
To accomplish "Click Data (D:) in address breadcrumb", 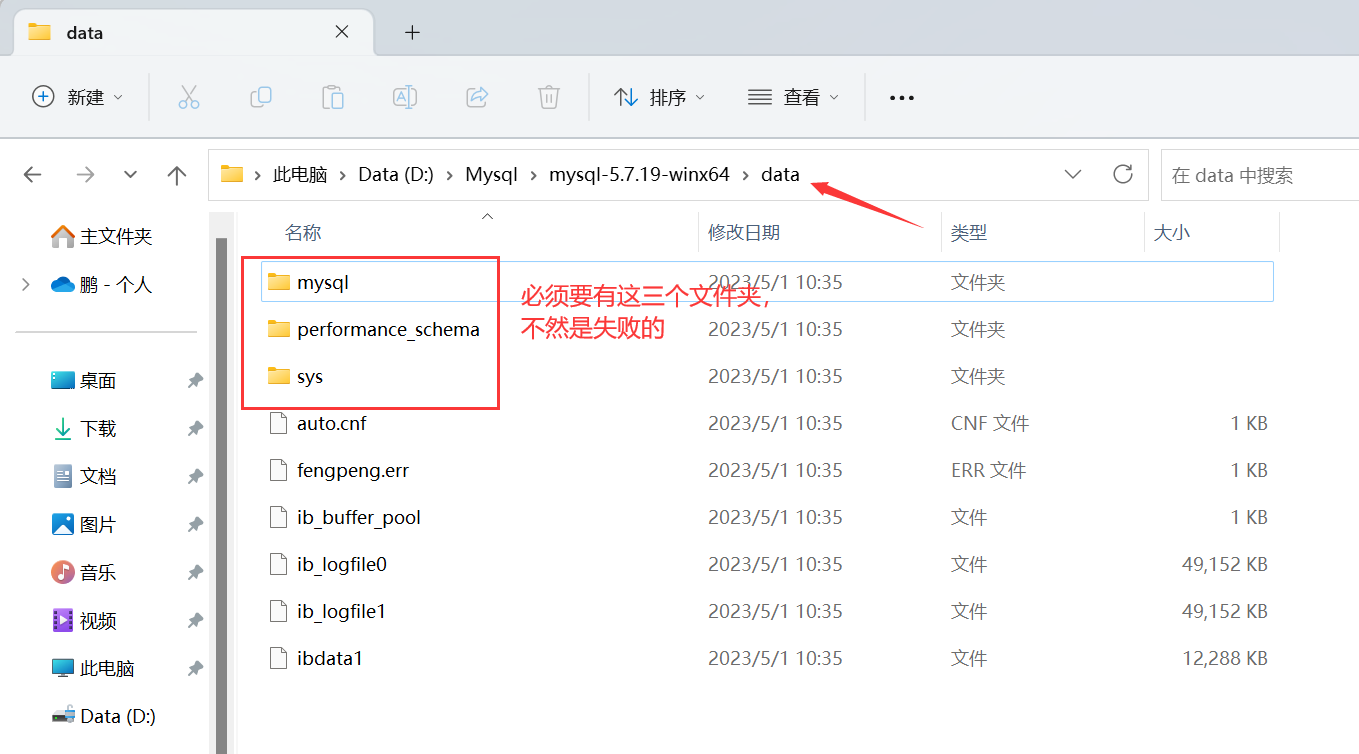I will (396, 175).
